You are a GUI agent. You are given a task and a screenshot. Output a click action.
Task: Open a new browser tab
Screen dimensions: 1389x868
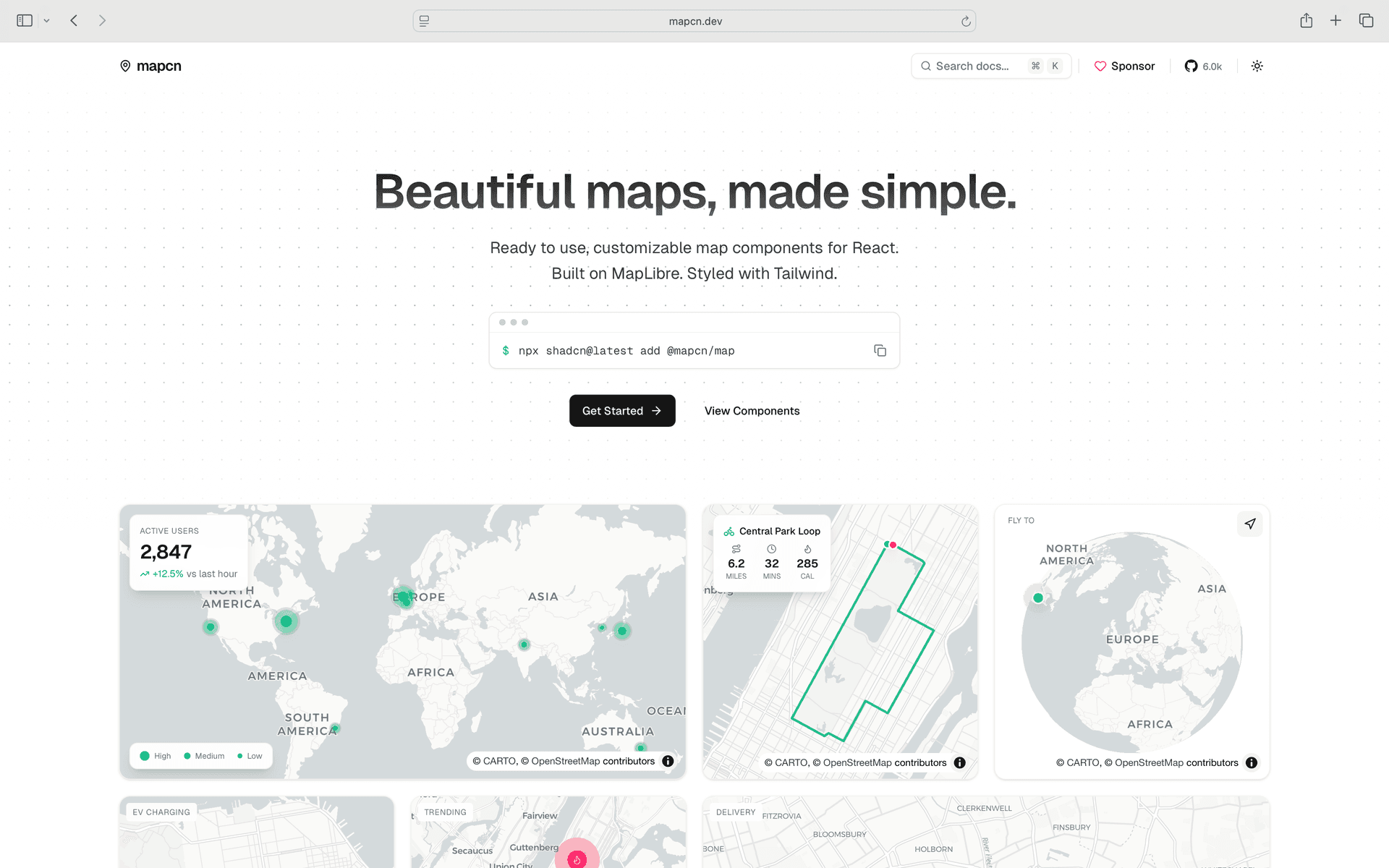pos(1335,21)
